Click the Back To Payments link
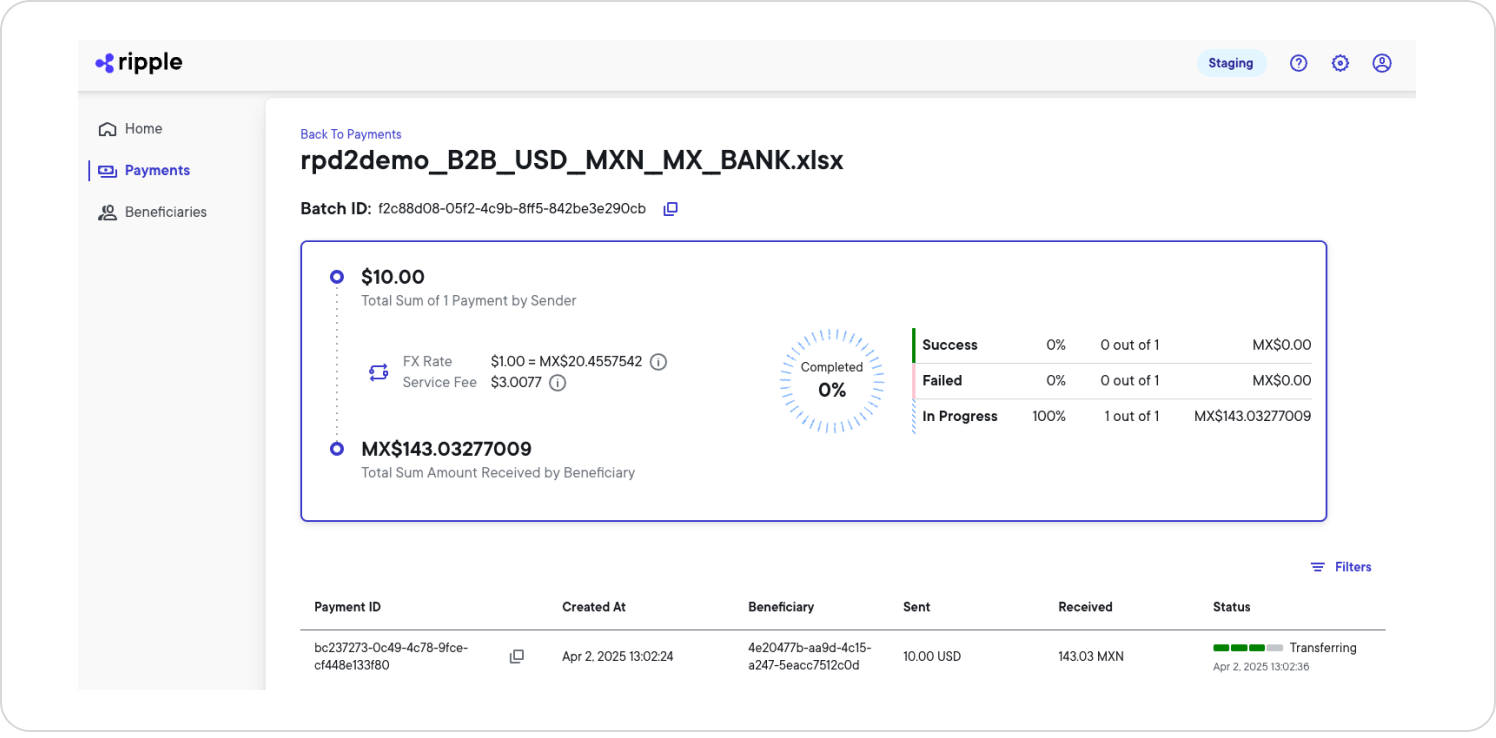1496x738 pixels. [350, 133]
